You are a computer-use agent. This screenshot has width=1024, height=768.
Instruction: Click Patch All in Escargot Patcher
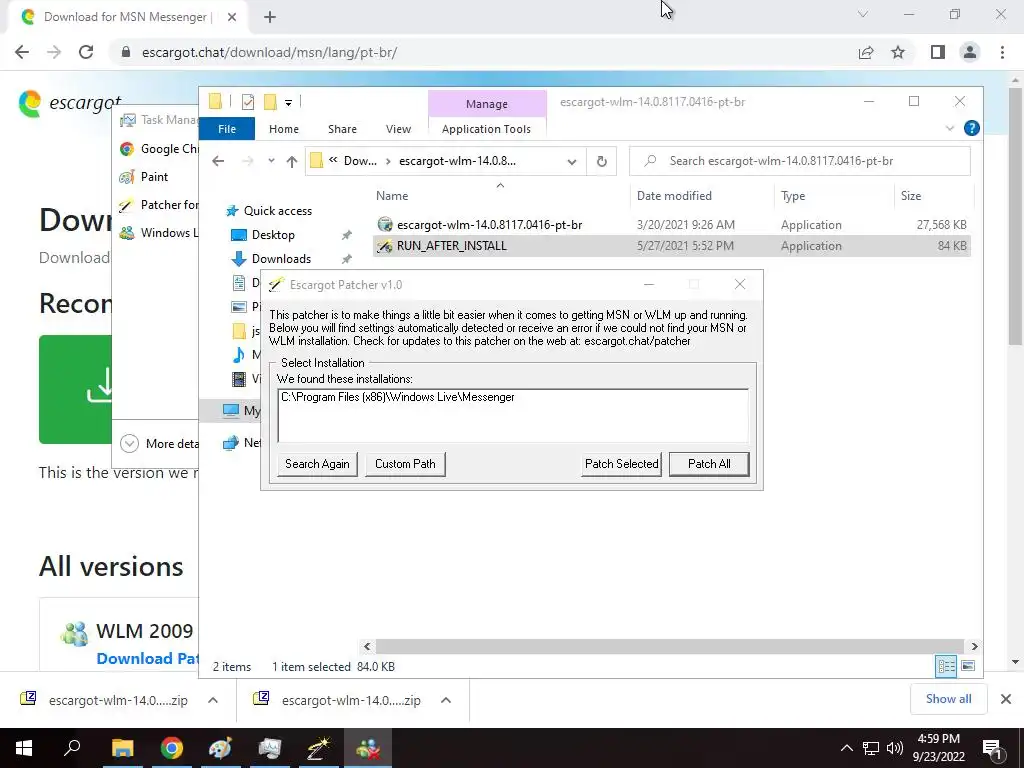(x=709, y=464)
